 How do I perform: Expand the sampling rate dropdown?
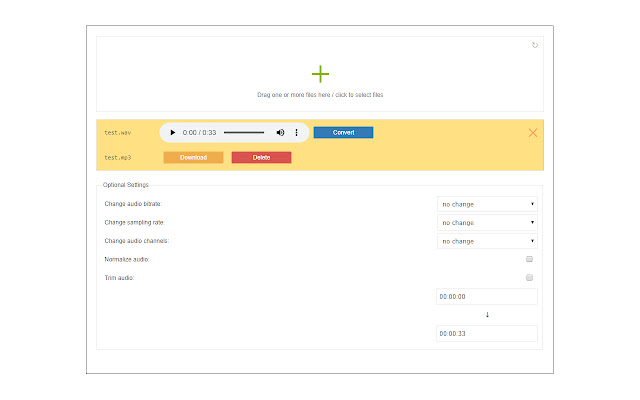pos(487,223)
